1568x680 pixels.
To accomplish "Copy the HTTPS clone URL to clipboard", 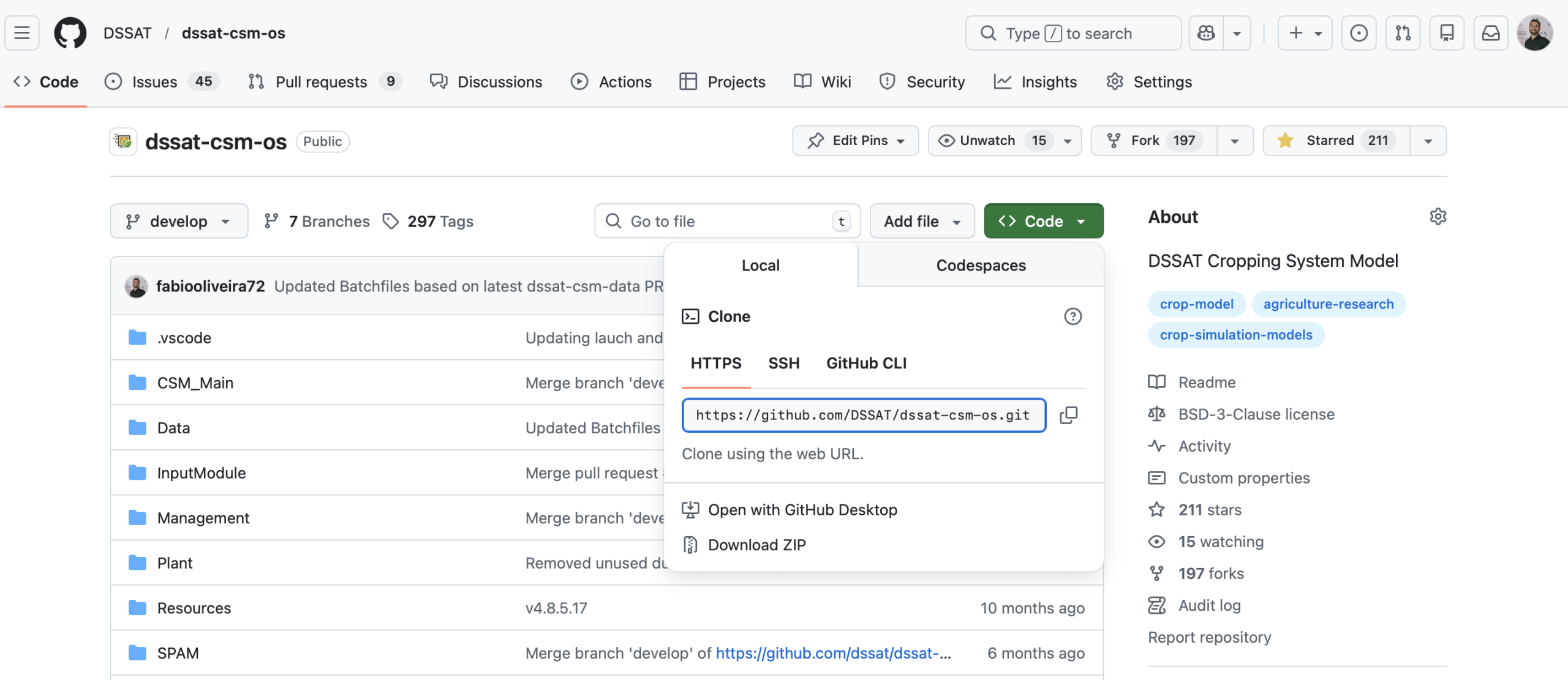I will 1069,415.
